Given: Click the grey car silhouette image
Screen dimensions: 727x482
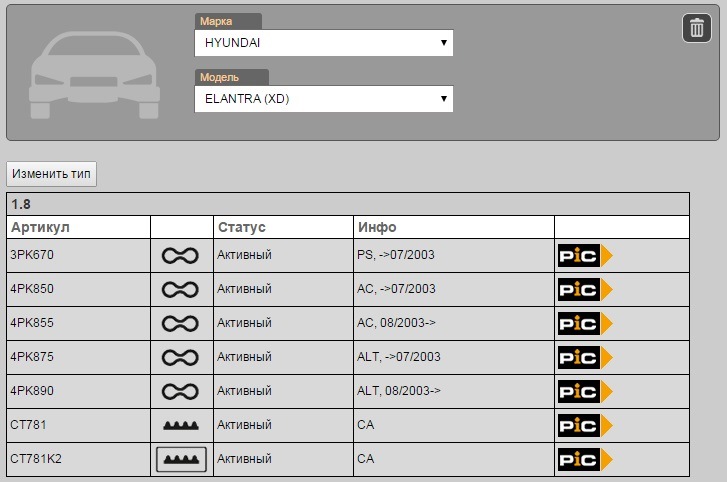Looking at the screenshot, I should click(95, 75).
